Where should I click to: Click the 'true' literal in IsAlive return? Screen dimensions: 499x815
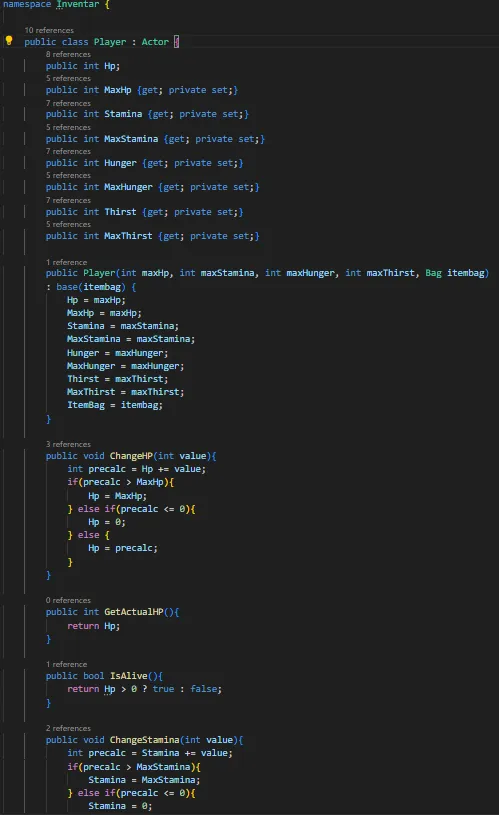[163, 689]
